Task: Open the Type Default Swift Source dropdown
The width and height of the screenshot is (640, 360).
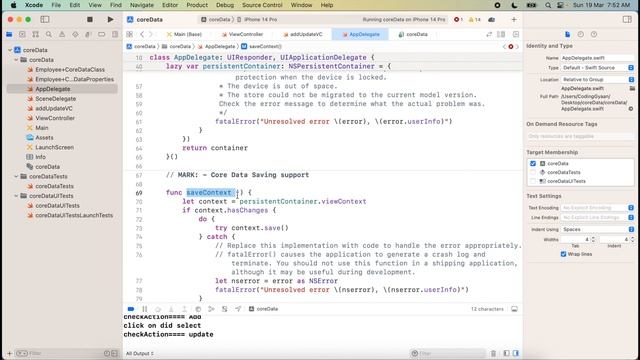Action: [598, 67]
